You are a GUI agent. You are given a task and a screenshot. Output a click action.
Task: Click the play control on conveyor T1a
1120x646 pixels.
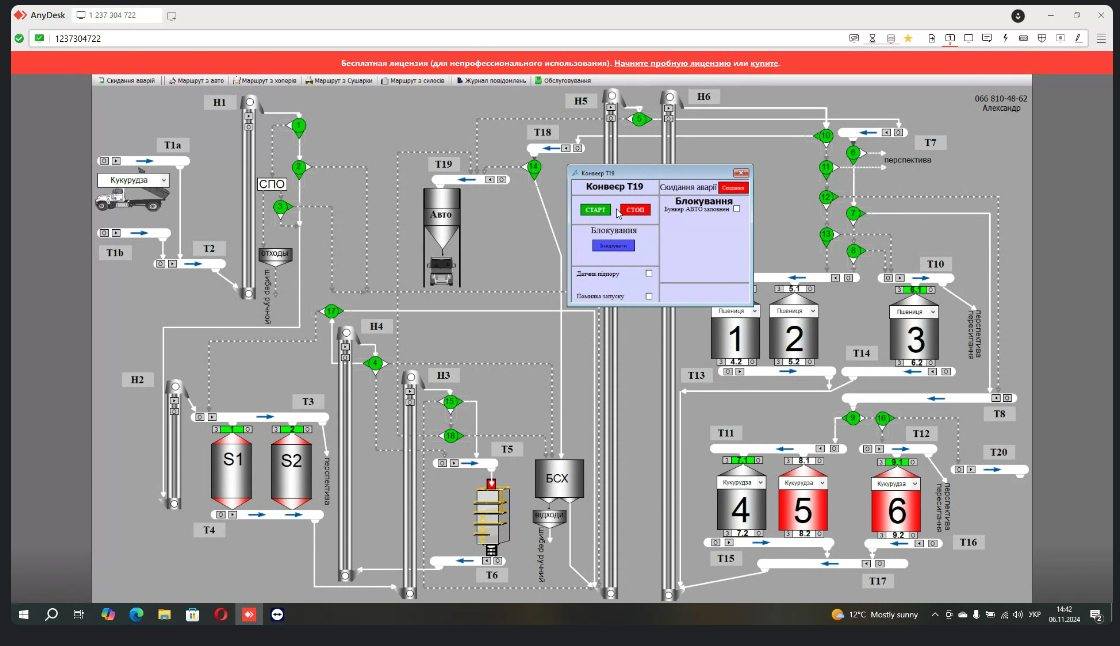[x=116, y=162]
